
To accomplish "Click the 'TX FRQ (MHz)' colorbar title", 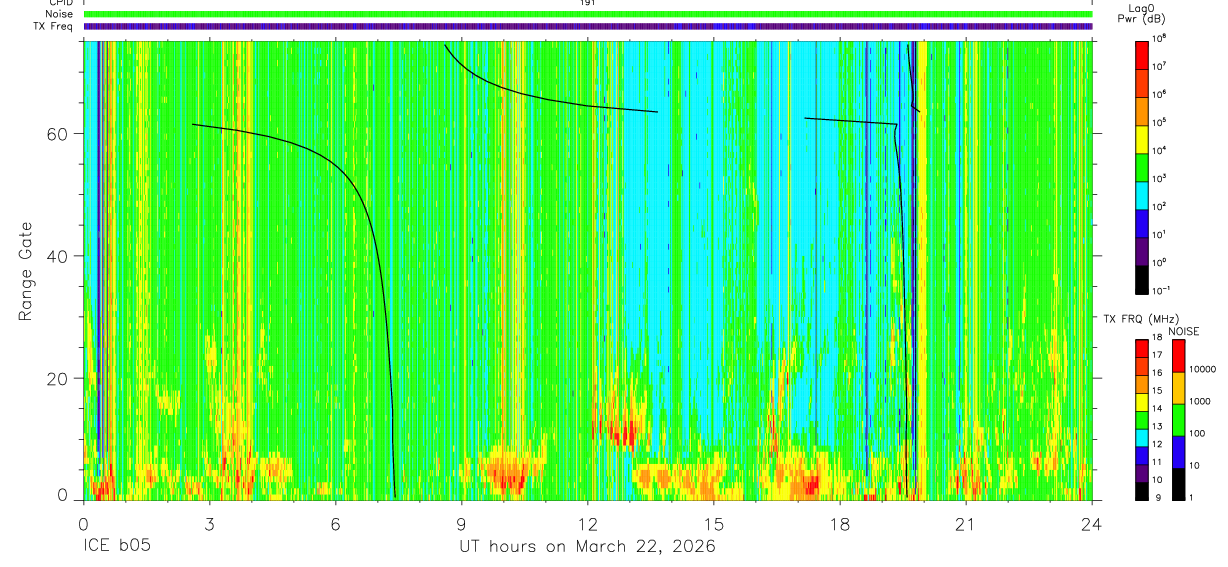I will coord(1141,318).
